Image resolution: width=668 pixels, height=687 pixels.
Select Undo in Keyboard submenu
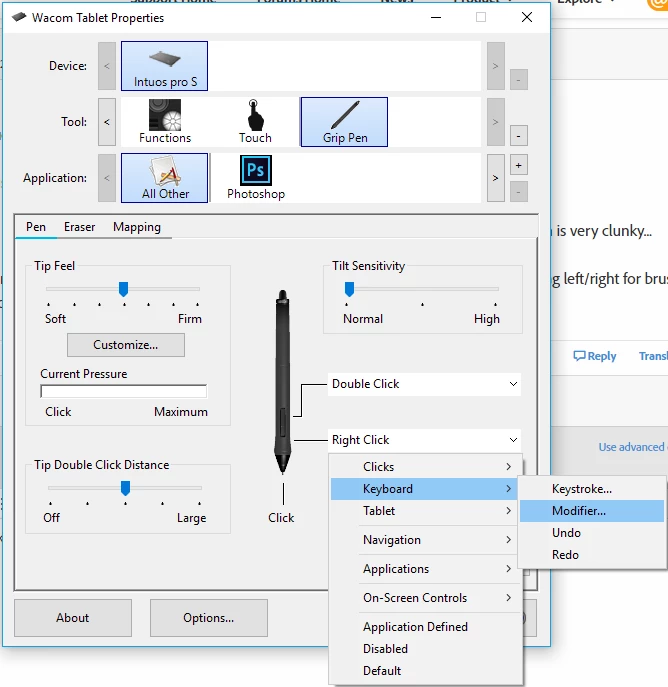coord(592,533)
